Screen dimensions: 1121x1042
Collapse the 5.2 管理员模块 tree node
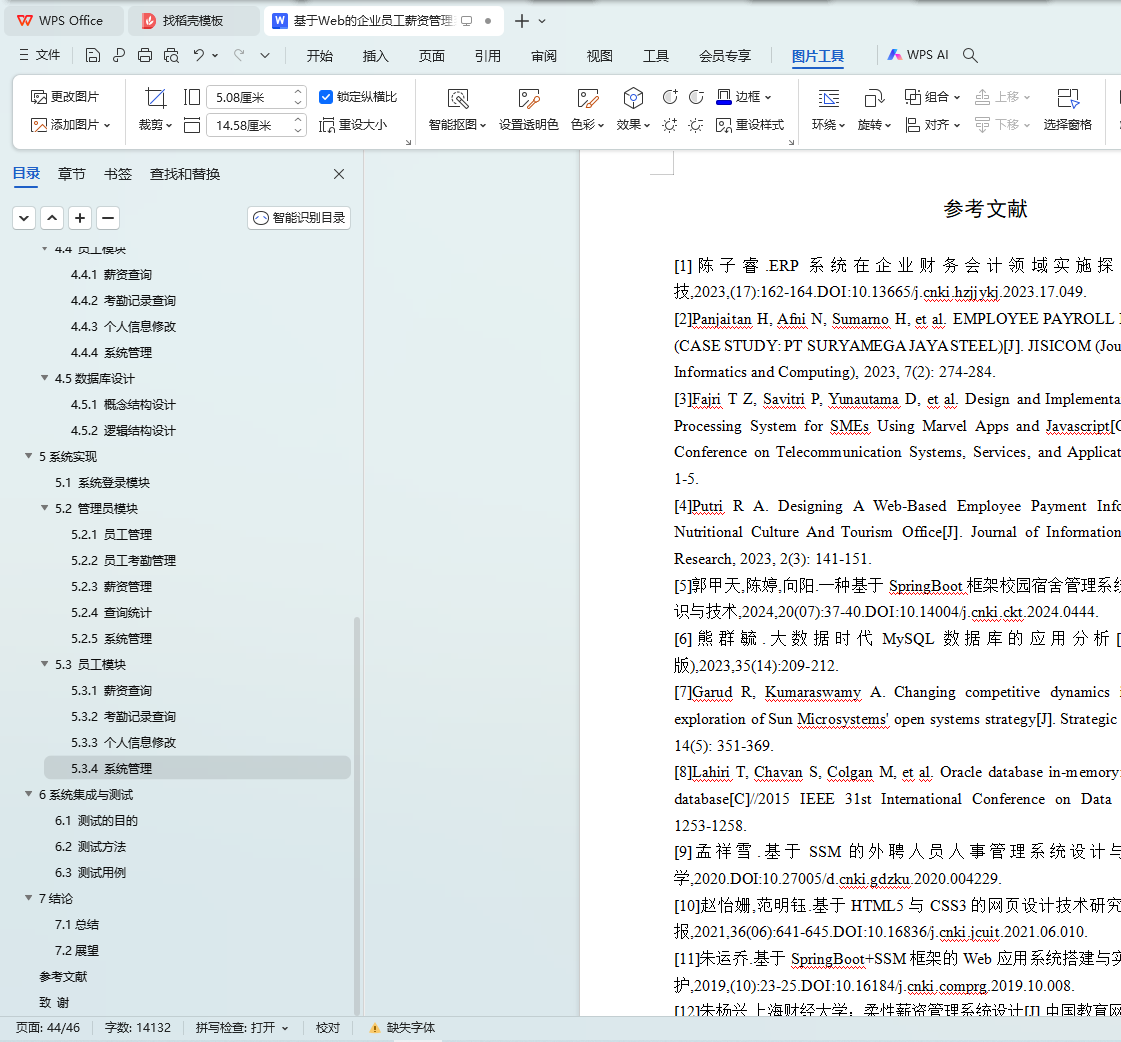click(45, 508)
